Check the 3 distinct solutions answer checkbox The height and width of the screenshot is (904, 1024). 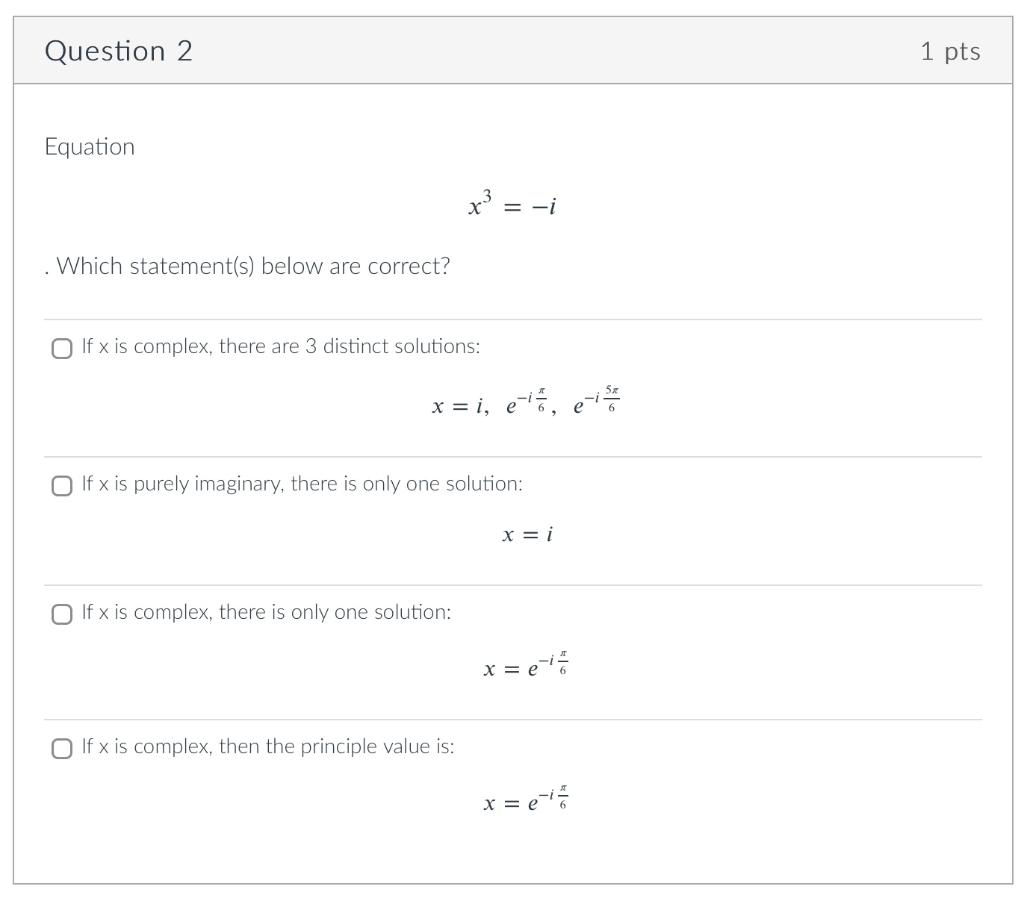tap(61, 348)
